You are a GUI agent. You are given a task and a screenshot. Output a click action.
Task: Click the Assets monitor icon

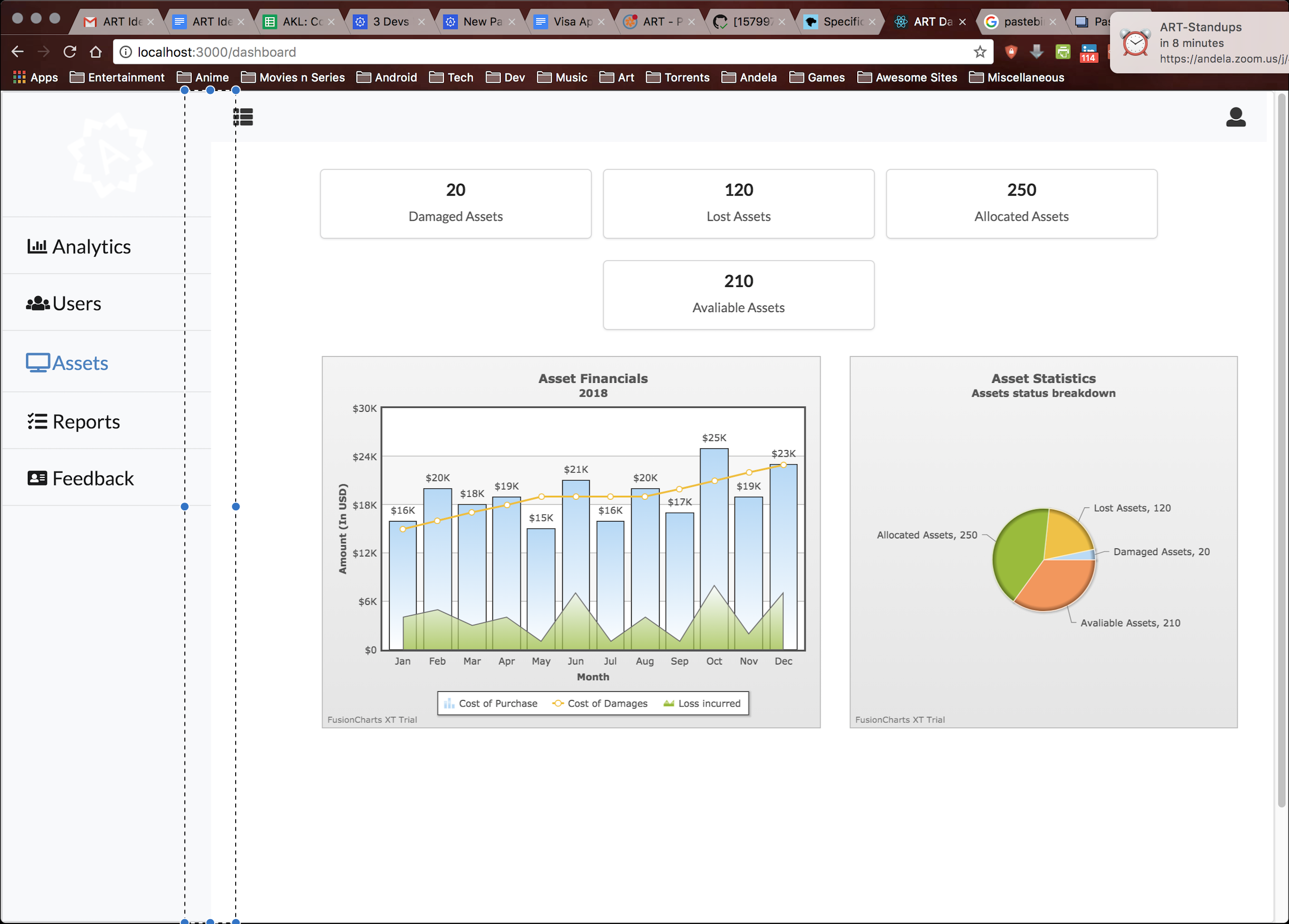38,363
